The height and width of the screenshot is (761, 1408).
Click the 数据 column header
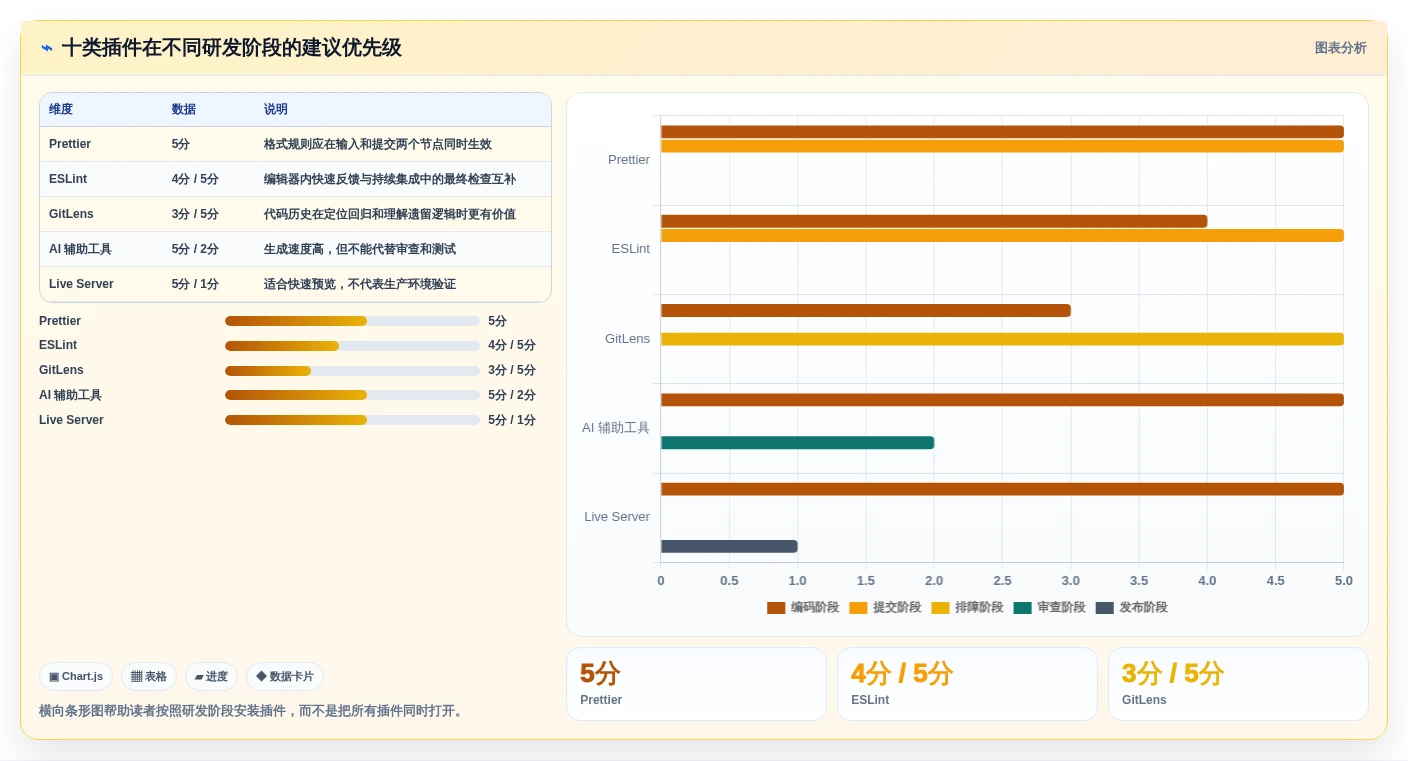(x=184, y=110)
